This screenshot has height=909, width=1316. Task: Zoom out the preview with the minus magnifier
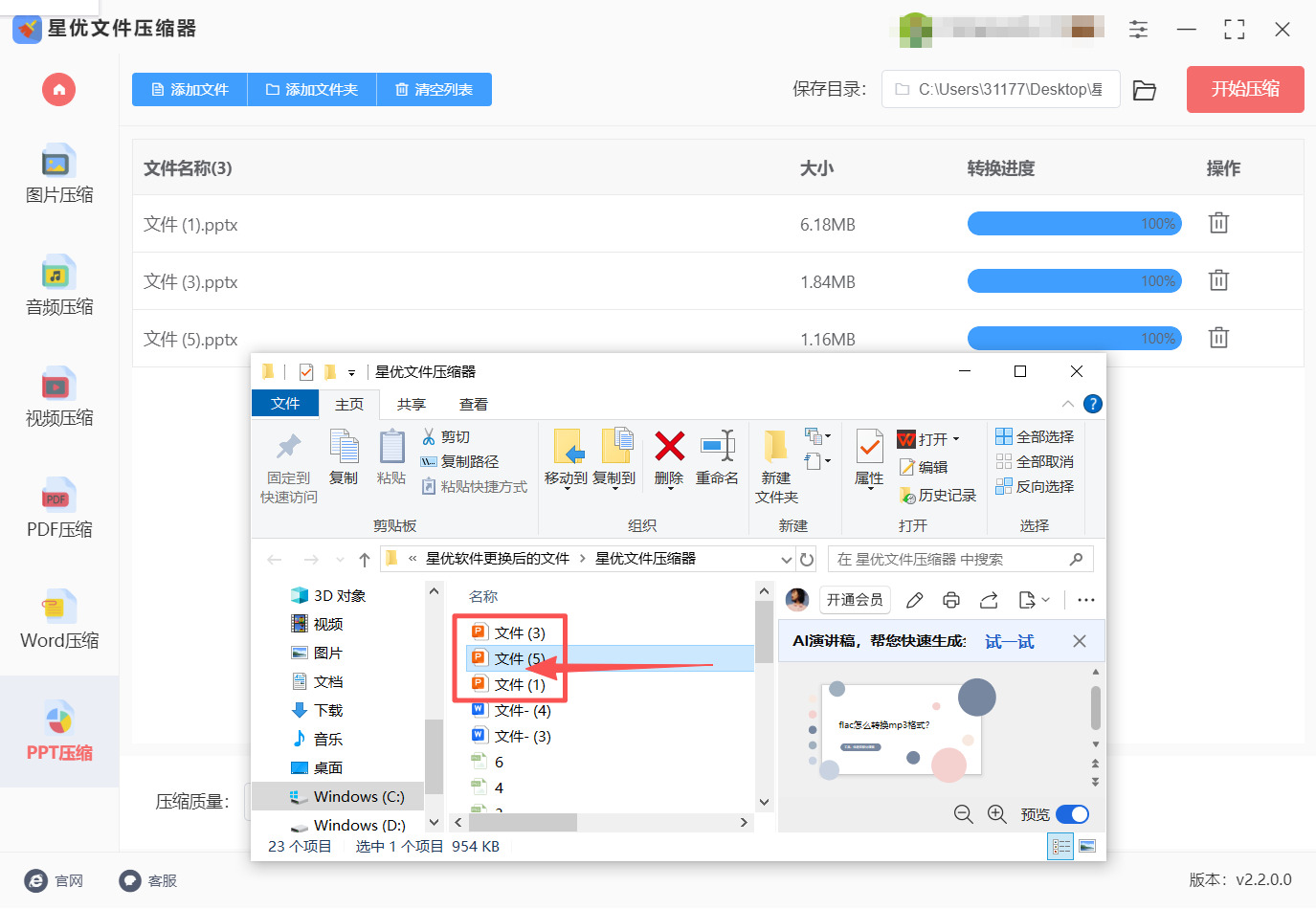coord(964,814)
